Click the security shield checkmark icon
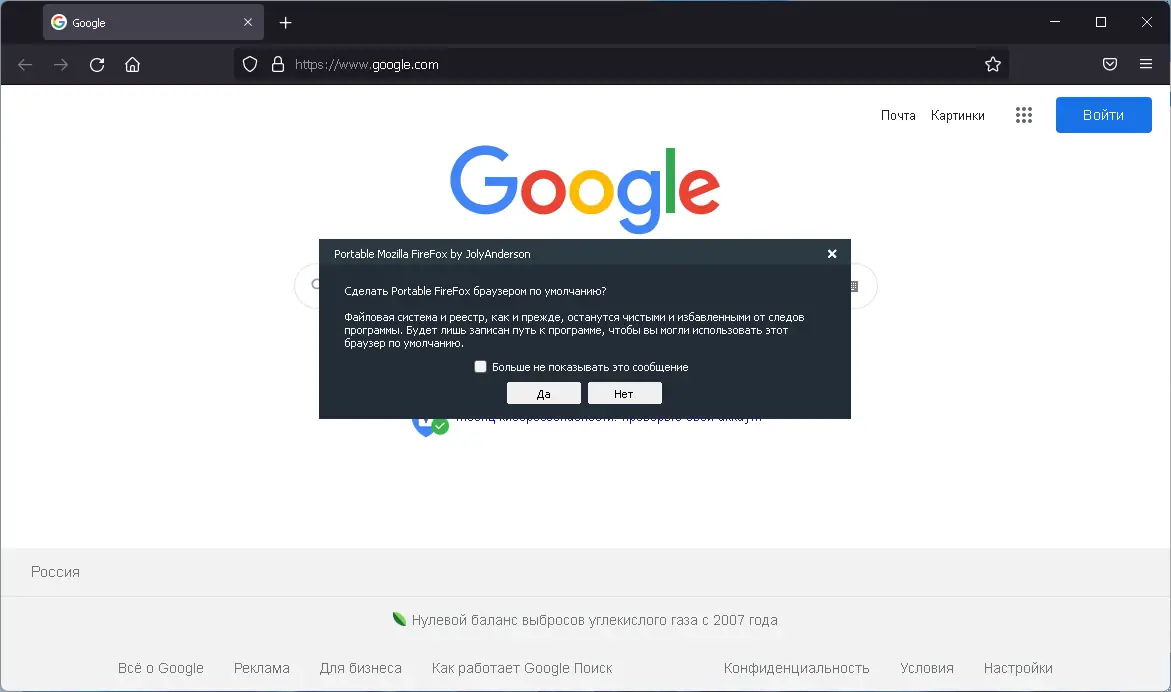The image size is (1171, 692). tap(429, 427)
